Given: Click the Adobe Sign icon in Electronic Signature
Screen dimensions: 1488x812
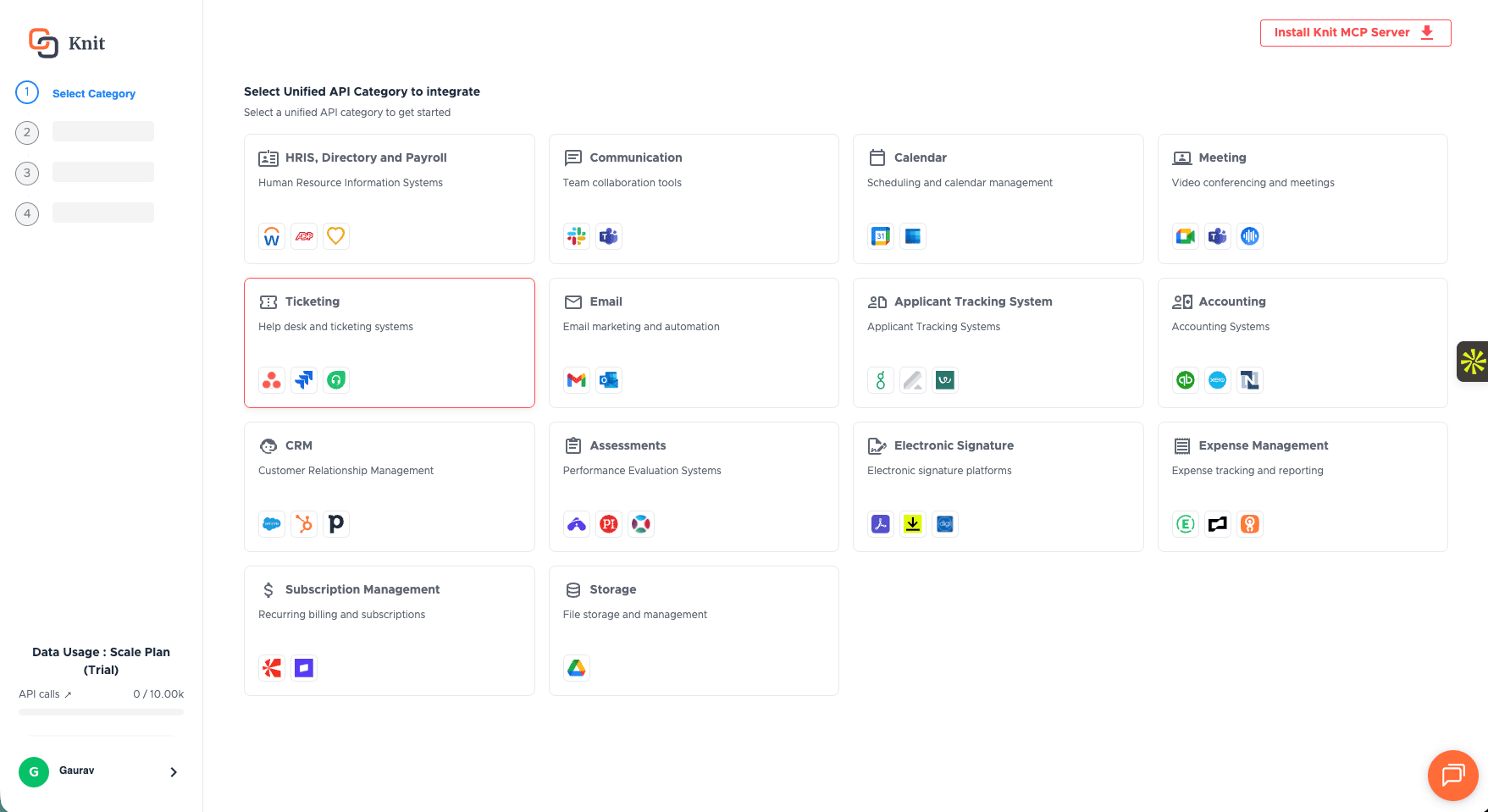Looking at the screenshot, I should coord(881,524).
